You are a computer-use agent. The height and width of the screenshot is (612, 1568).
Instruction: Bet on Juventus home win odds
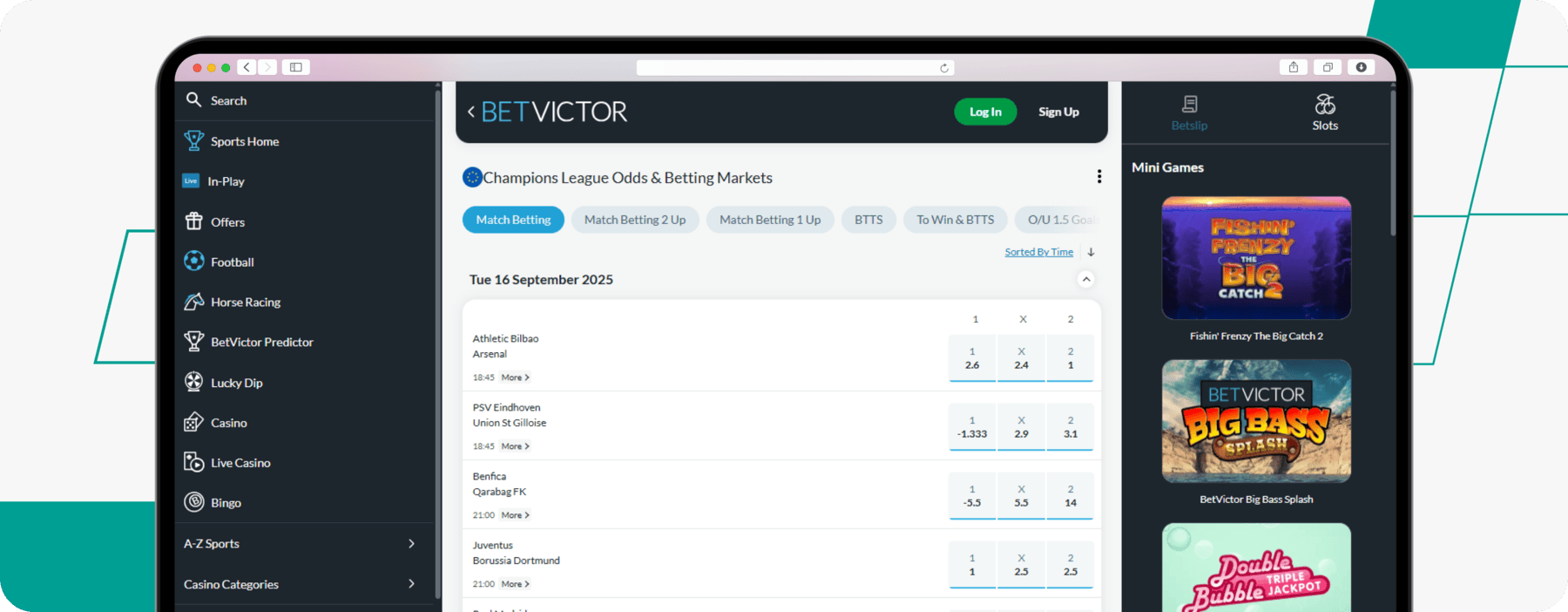point(972,565)
